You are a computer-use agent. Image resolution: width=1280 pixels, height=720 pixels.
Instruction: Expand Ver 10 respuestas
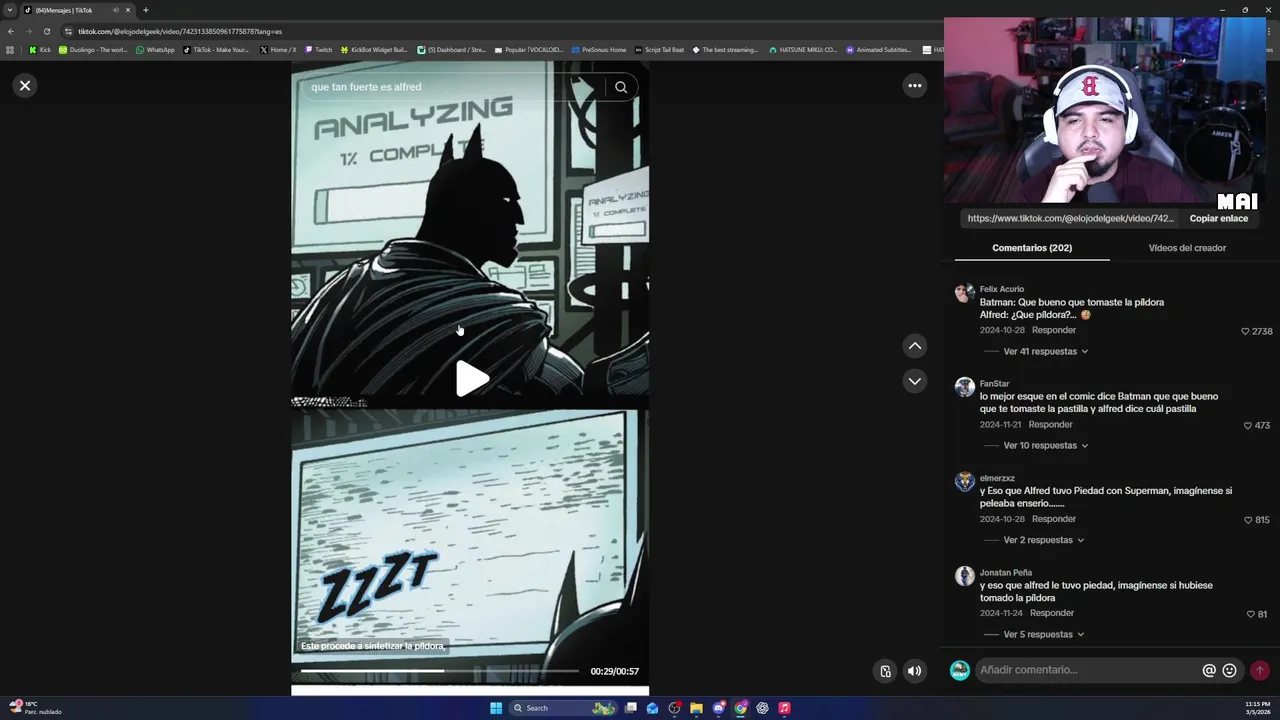(1045, 446)
